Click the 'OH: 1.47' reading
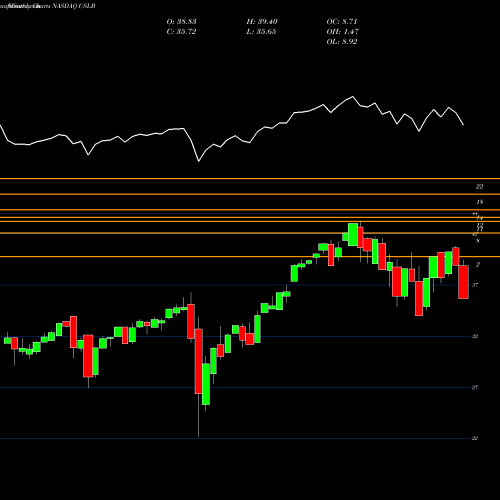 coord(343,32)
